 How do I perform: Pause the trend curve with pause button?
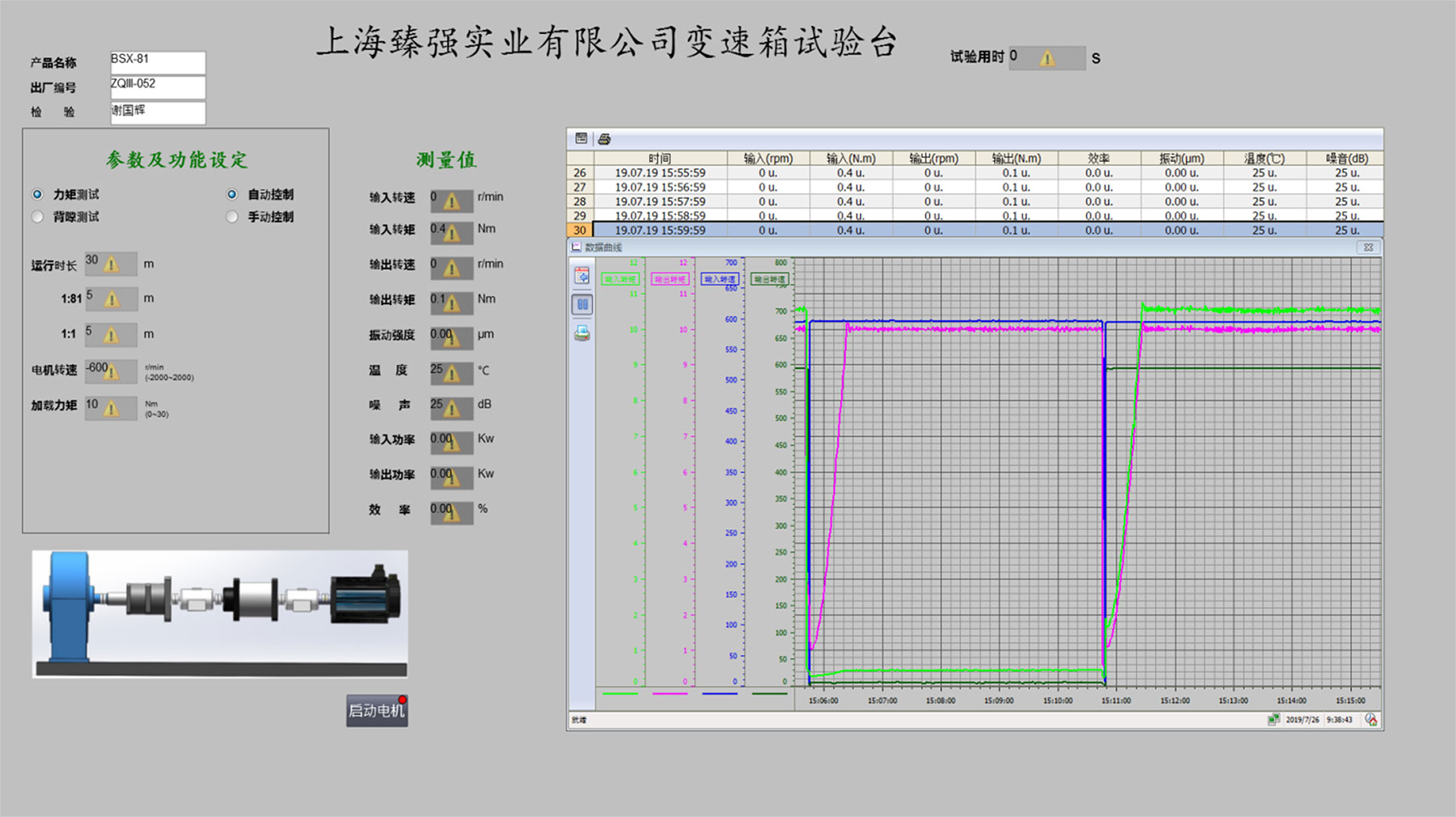pyautogui.click(x=582, y=304)
